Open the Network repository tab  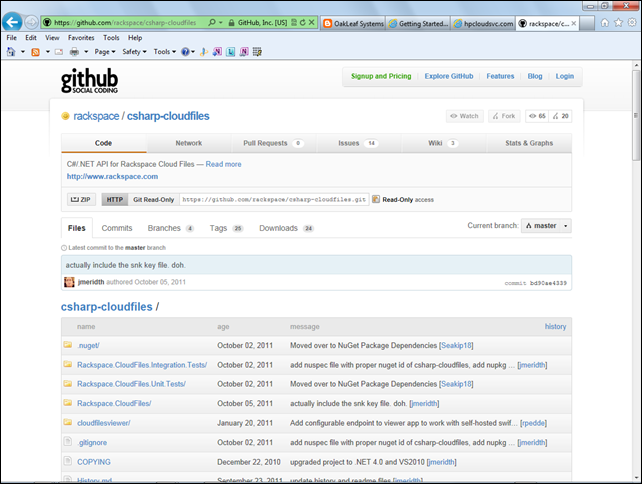click(x=189, y=143)
